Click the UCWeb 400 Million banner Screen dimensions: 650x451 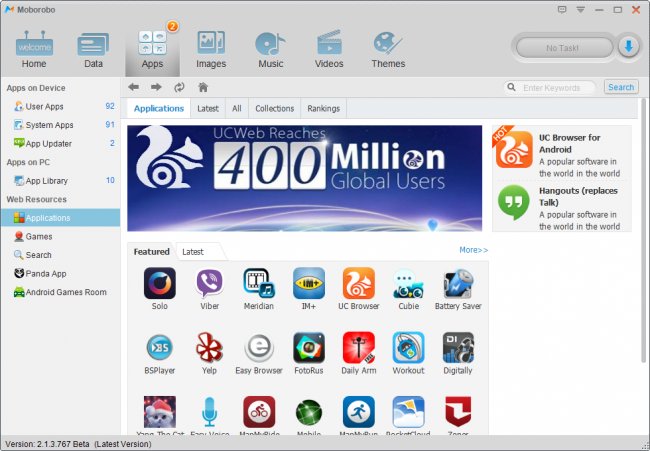[305, 178]
